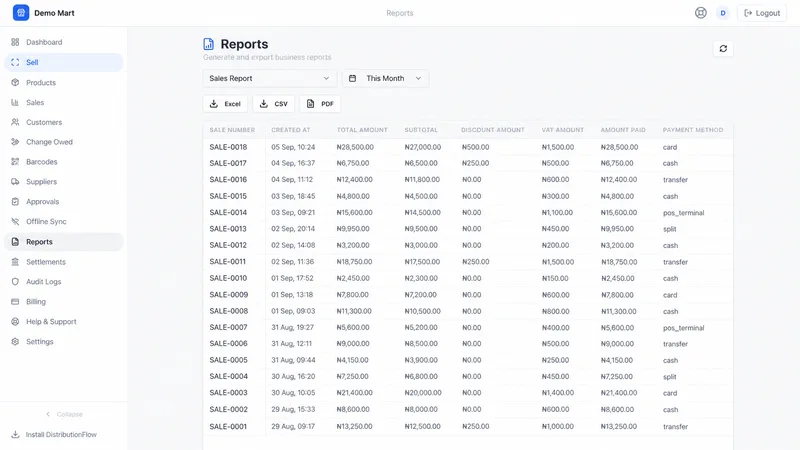This screenshot has width=800, height=450.
Task: Open Products page from sidebar
Action: [64, 82]
